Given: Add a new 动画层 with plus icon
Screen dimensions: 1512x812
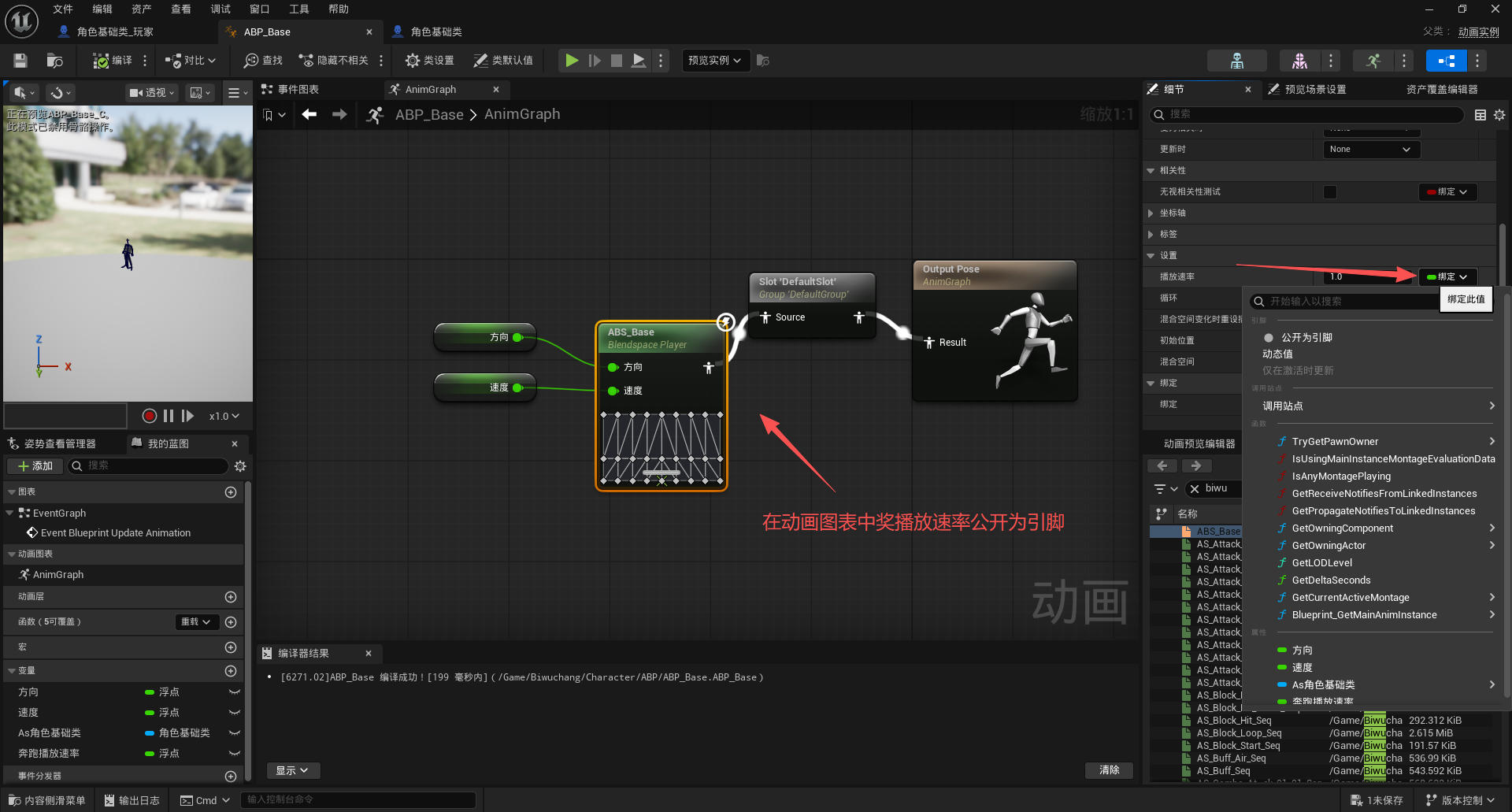Looking at the screenshot, I should coord(231,597).
